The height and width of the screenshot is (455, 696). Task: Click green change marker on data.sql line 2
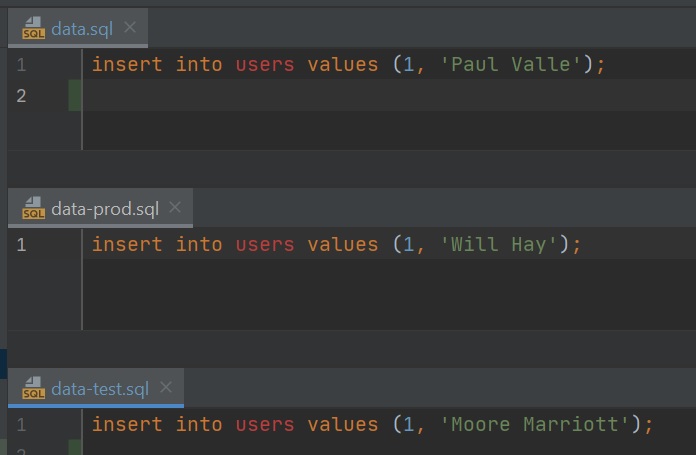point(75,96)
